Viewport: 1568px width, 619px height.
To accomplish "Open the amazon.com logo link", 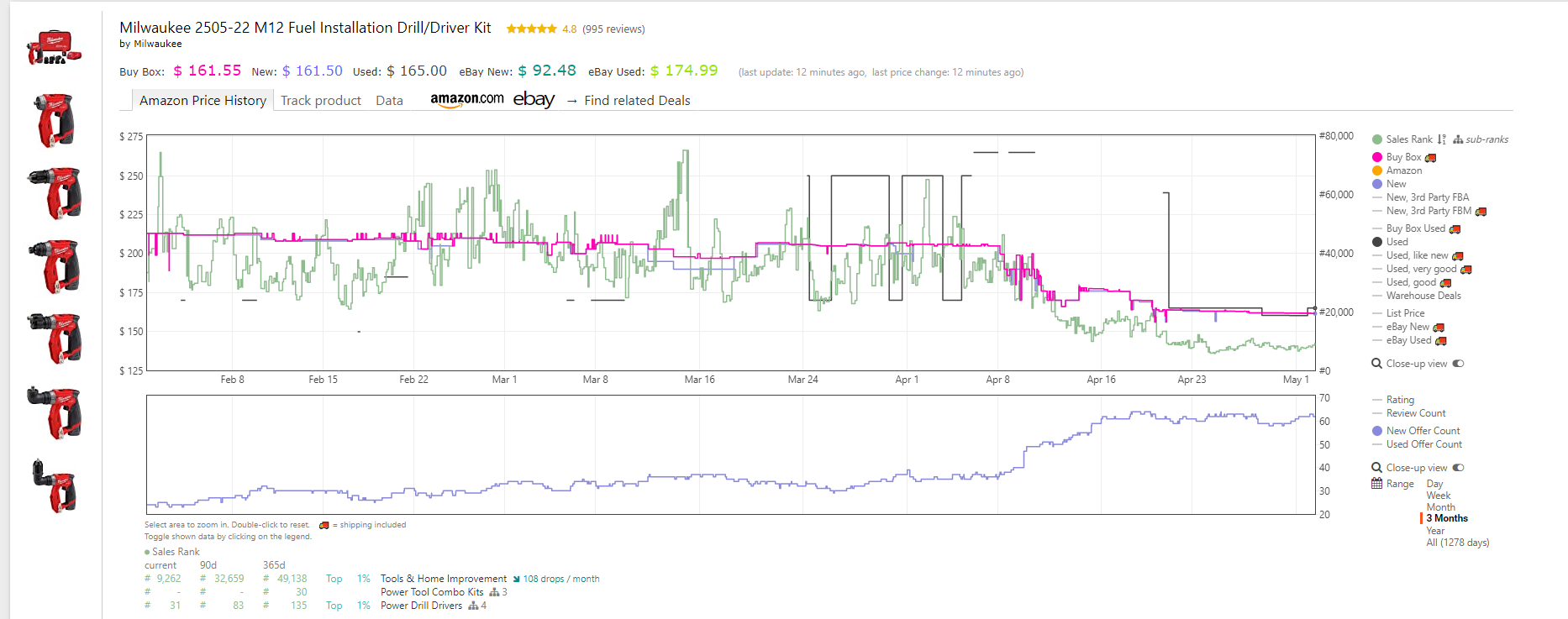I will pos(467,100).
